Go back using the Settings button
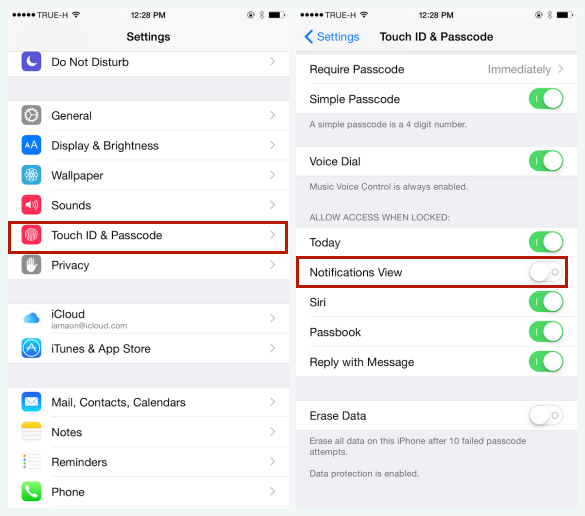 (x=332, y=37)
